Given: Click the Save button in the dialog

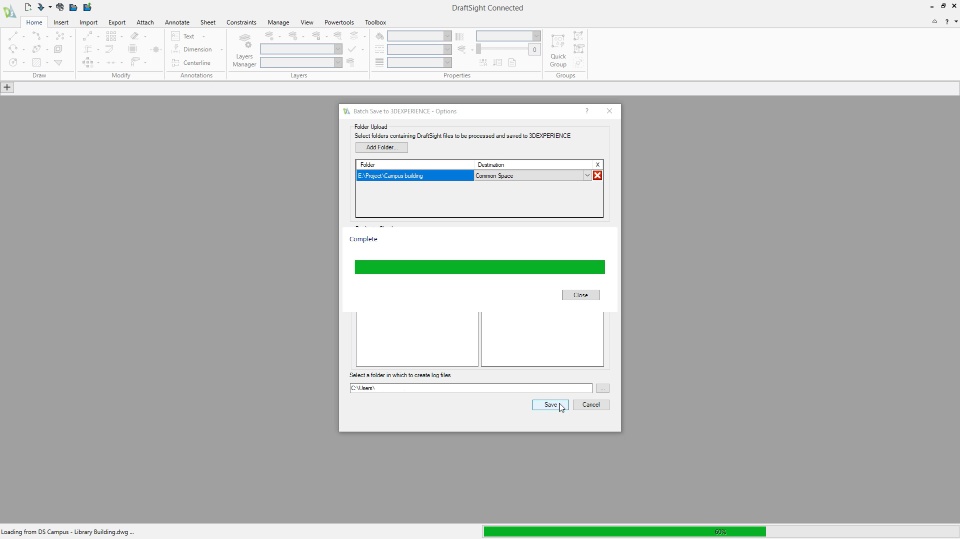Looking at the screenshot, I should 550,405.
